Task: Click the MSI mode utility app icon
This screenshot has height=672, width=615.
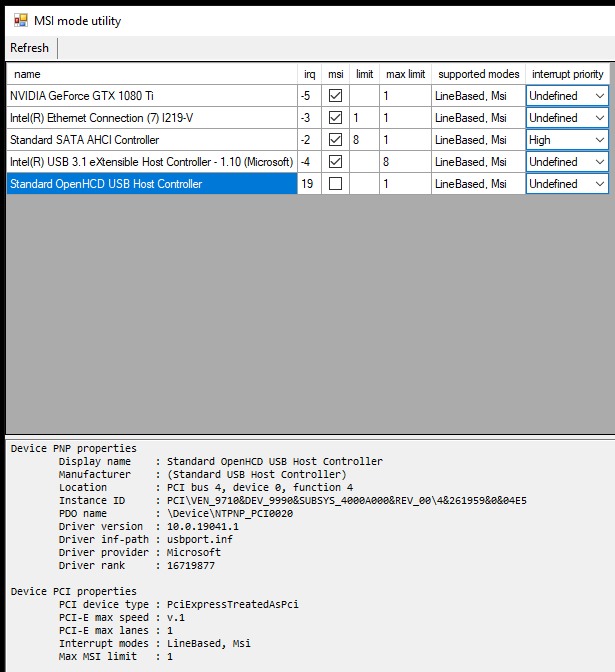Action: pyautogui.click(x=21, y=20)
